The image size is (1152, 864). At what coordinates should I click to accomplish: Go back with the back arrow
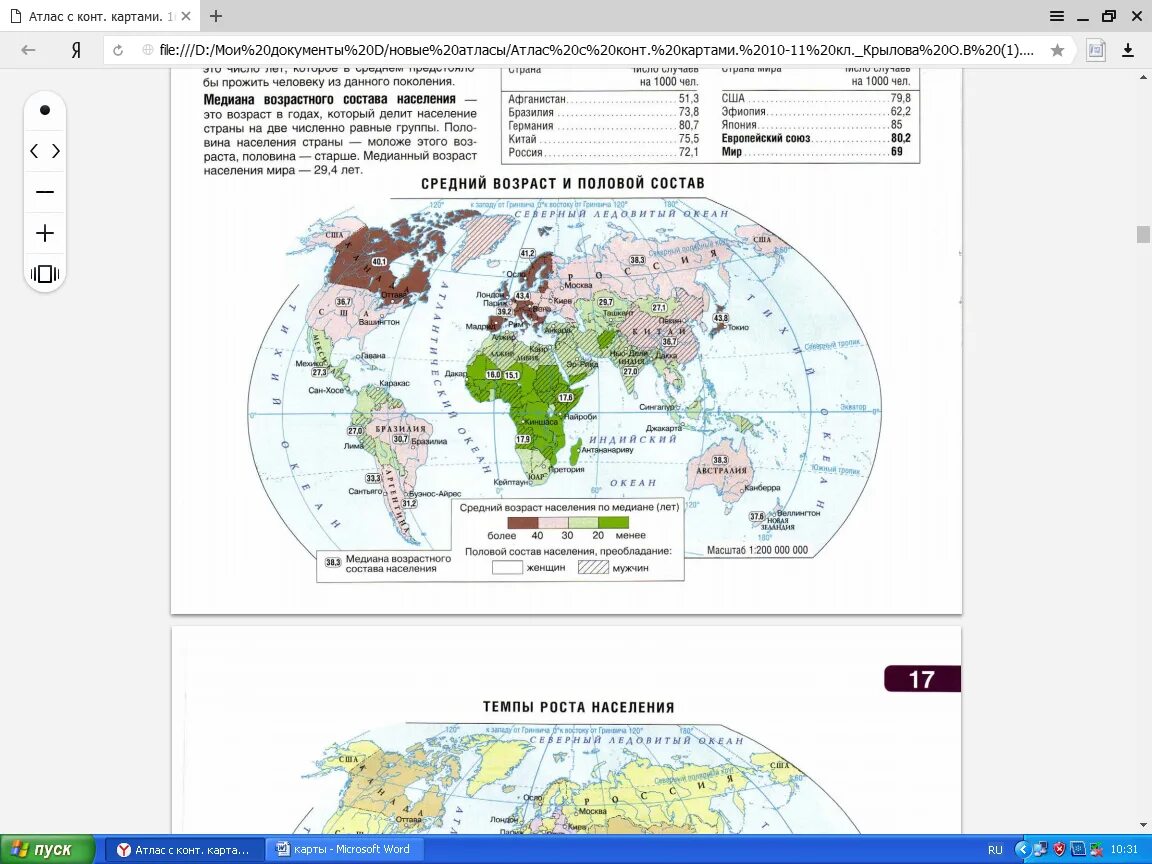tap(28, 50)
